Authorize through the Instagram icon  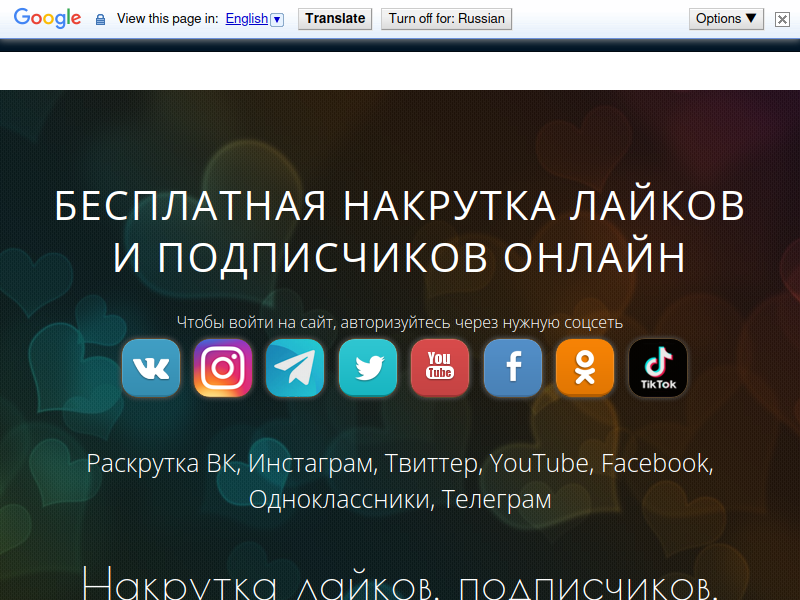point(223,368)
